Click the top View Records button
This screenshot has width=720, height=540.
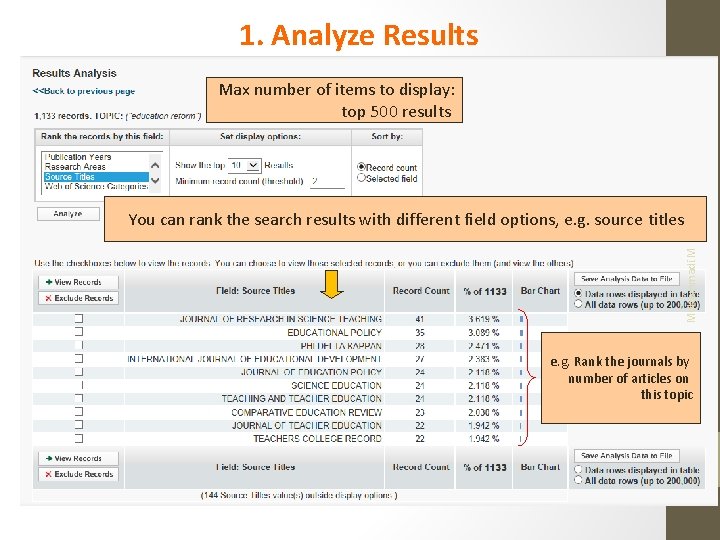(x=78, y=282)
